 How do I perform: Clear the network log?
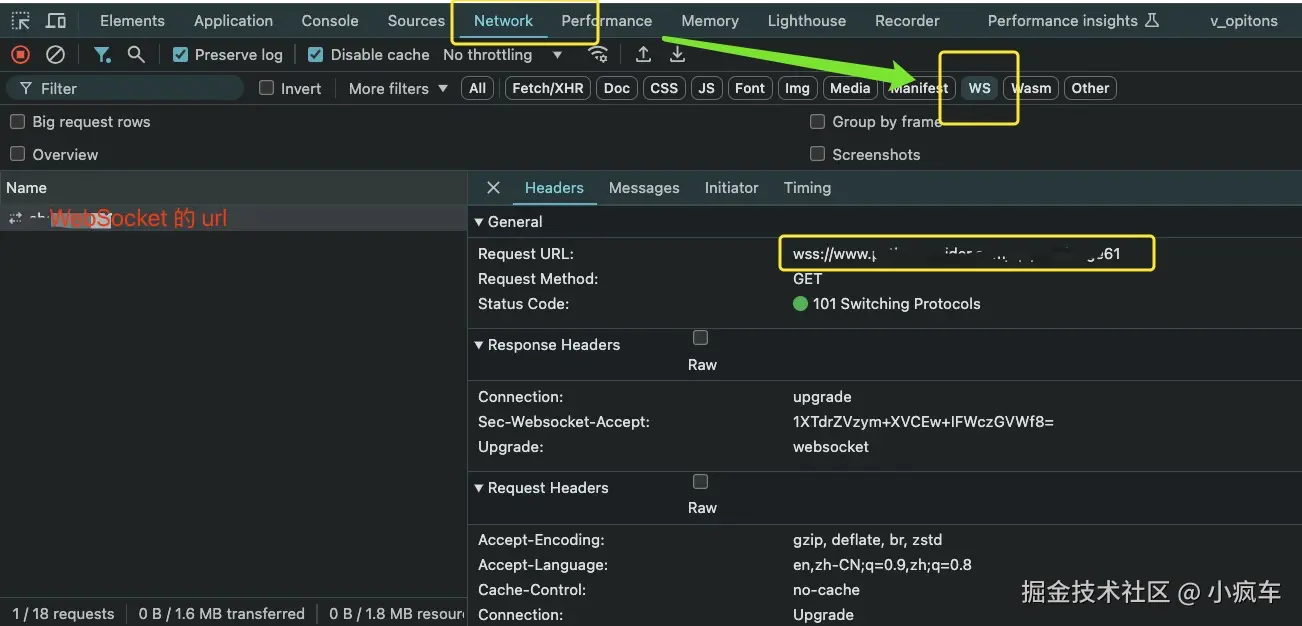56,55
